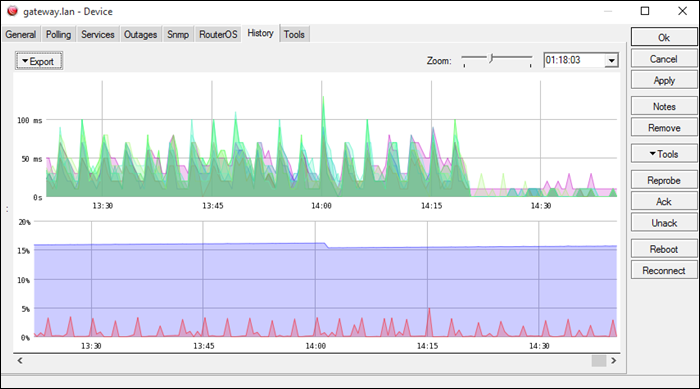Switch to the Polling tab
The height and width of the screenshot is (389, 700).
click(58, 34)
